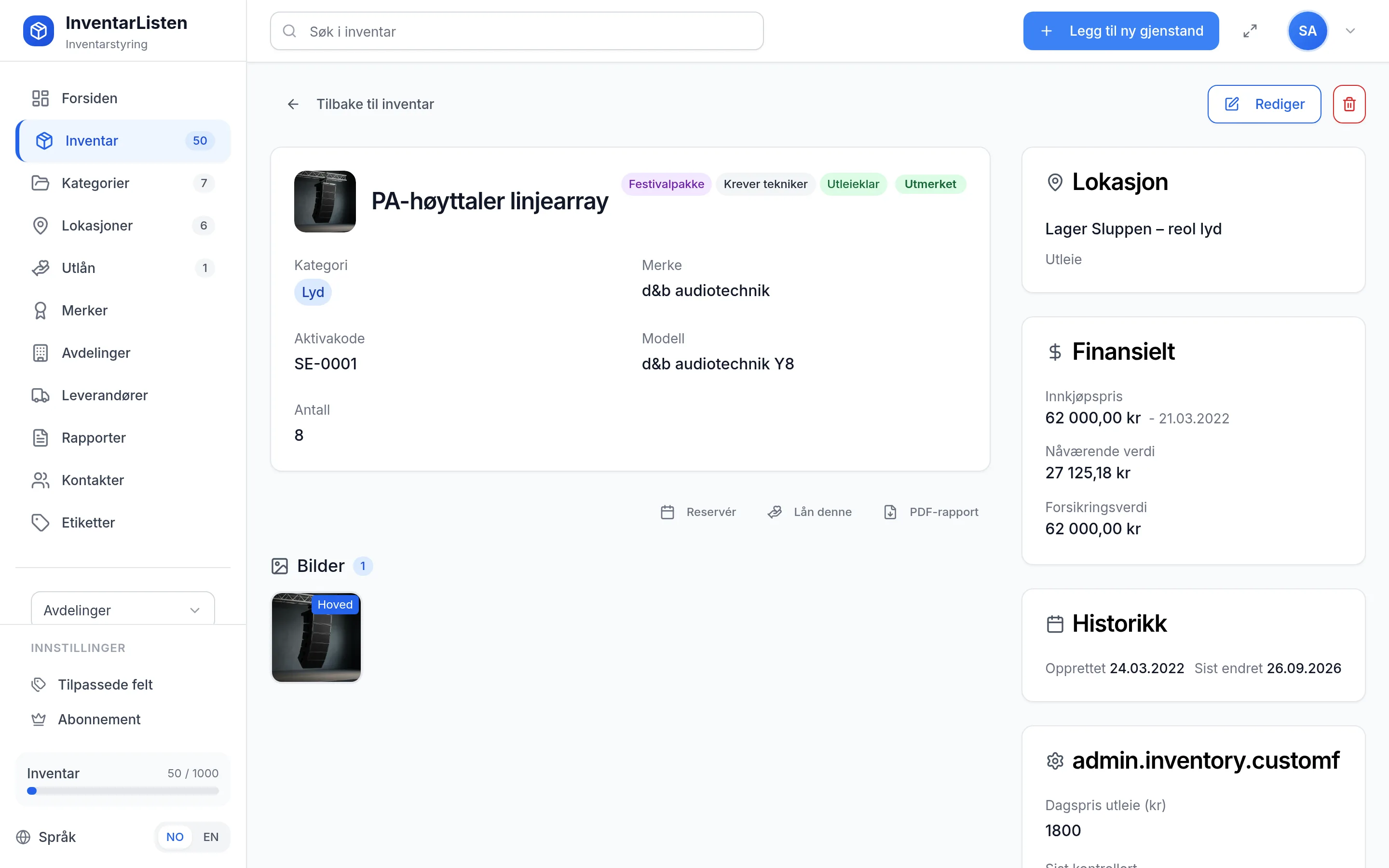Click the Avdelinger building icon
This screenshot has height=868, width=1389.
(40, 353)
